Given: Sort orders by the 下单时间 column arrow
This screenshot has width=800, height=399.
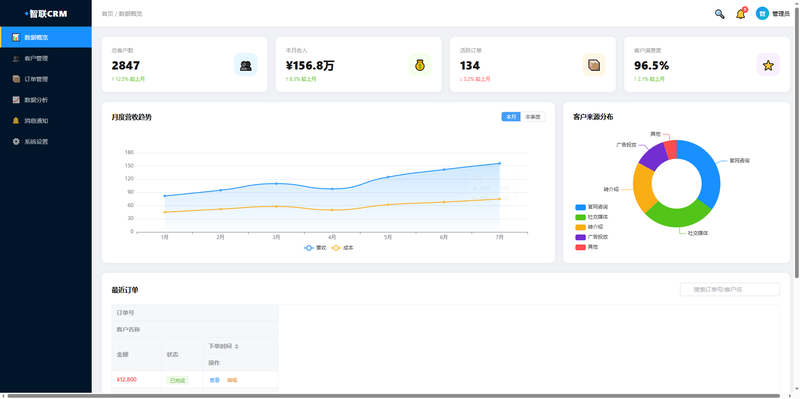Looking at the screenshot, I should 237,346.
